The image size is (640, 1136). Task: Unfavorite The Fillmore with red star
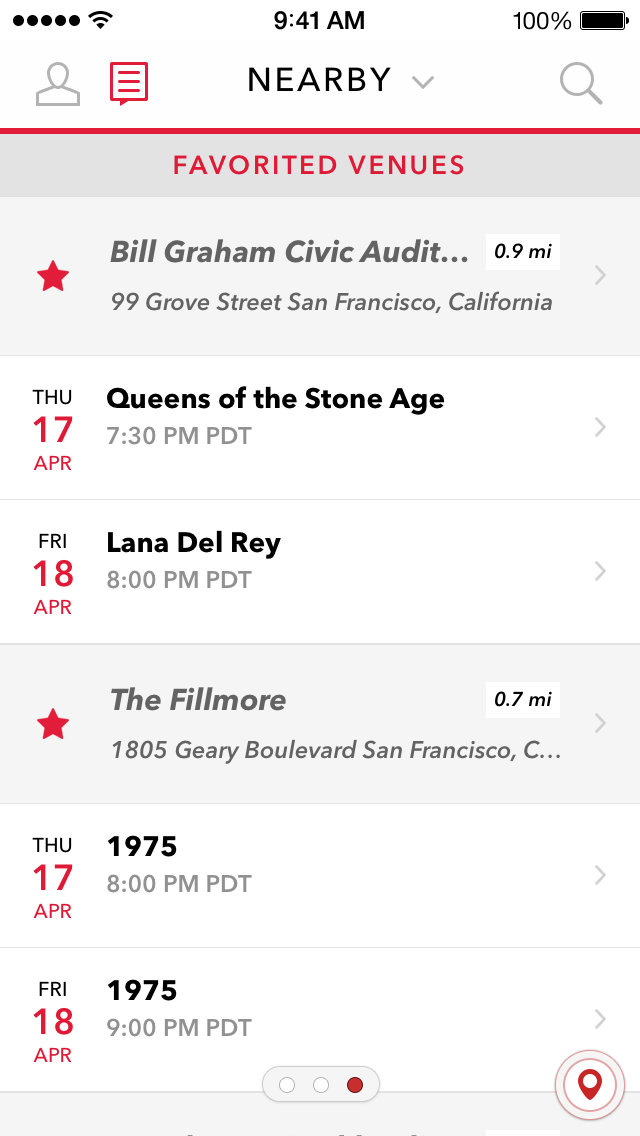tap(53, 724)
